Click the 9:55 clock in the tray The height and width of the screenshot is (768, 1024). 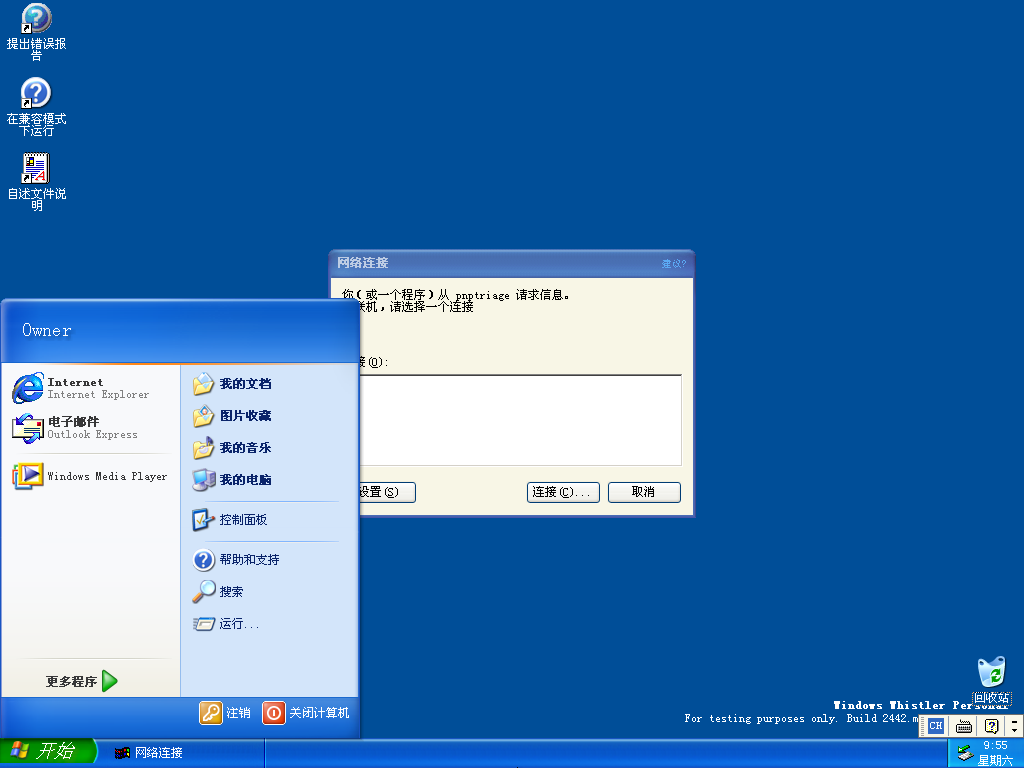tap(995, 746)
